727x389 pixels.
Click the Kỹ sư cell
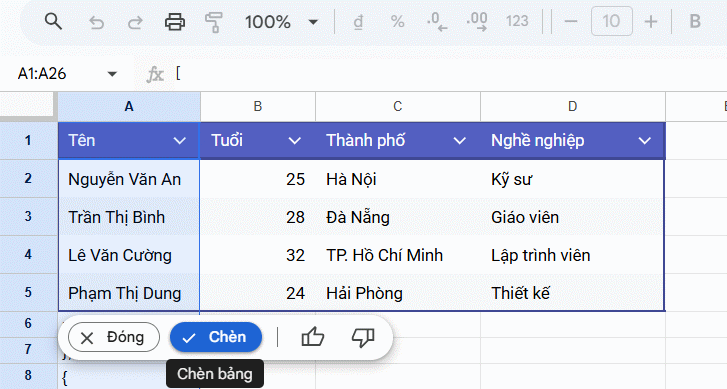(573, 179)
